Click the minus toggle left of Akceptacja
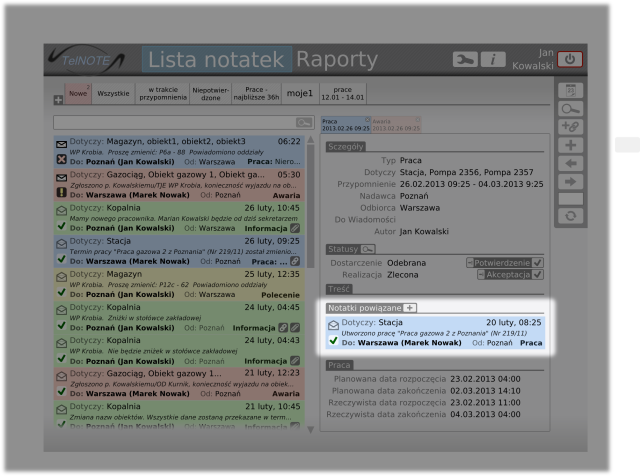The image size is (640, 476). (481, 275)
